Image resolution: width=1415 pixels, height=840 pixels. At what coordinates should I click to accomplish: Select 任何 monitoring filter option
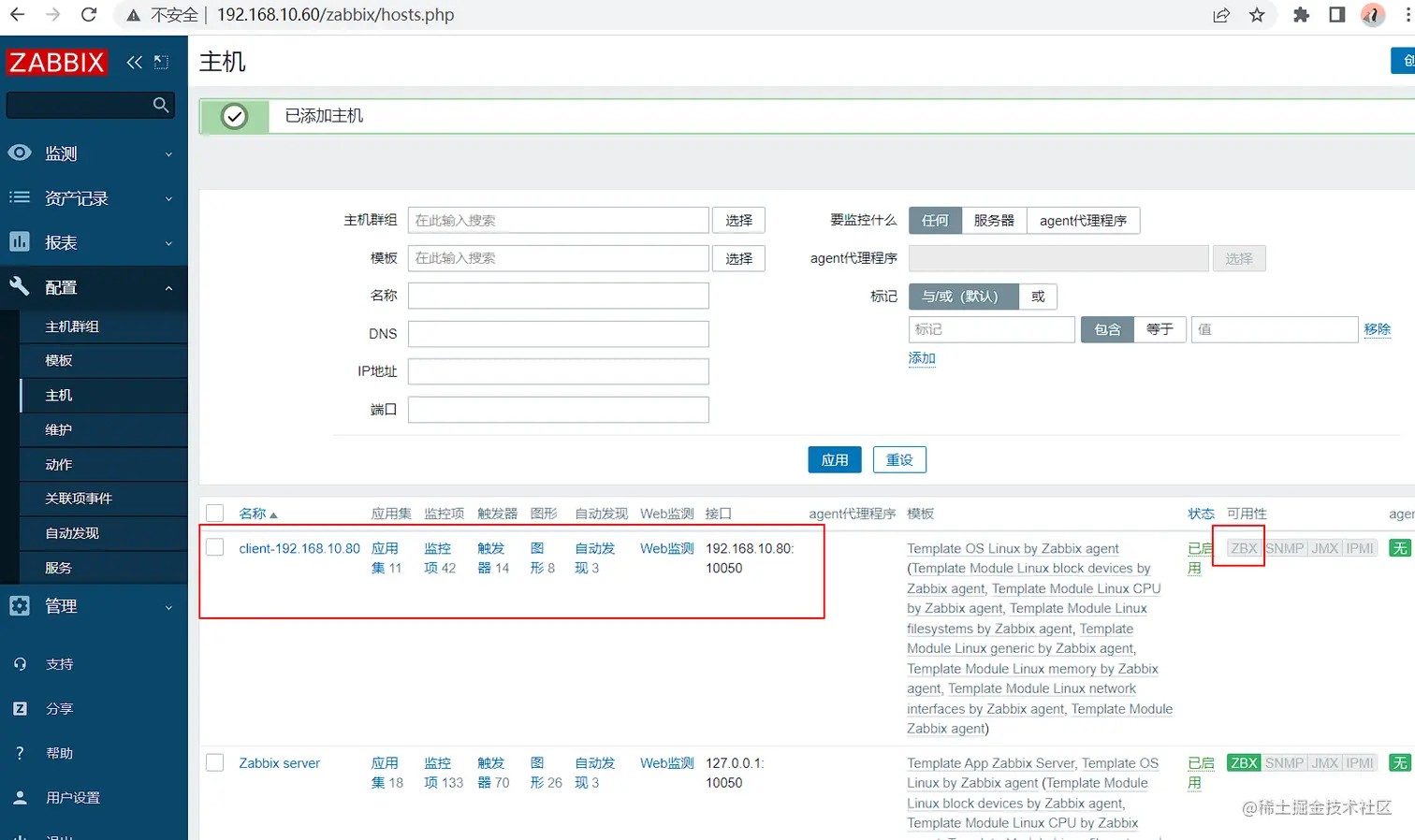tap(935, 221)
